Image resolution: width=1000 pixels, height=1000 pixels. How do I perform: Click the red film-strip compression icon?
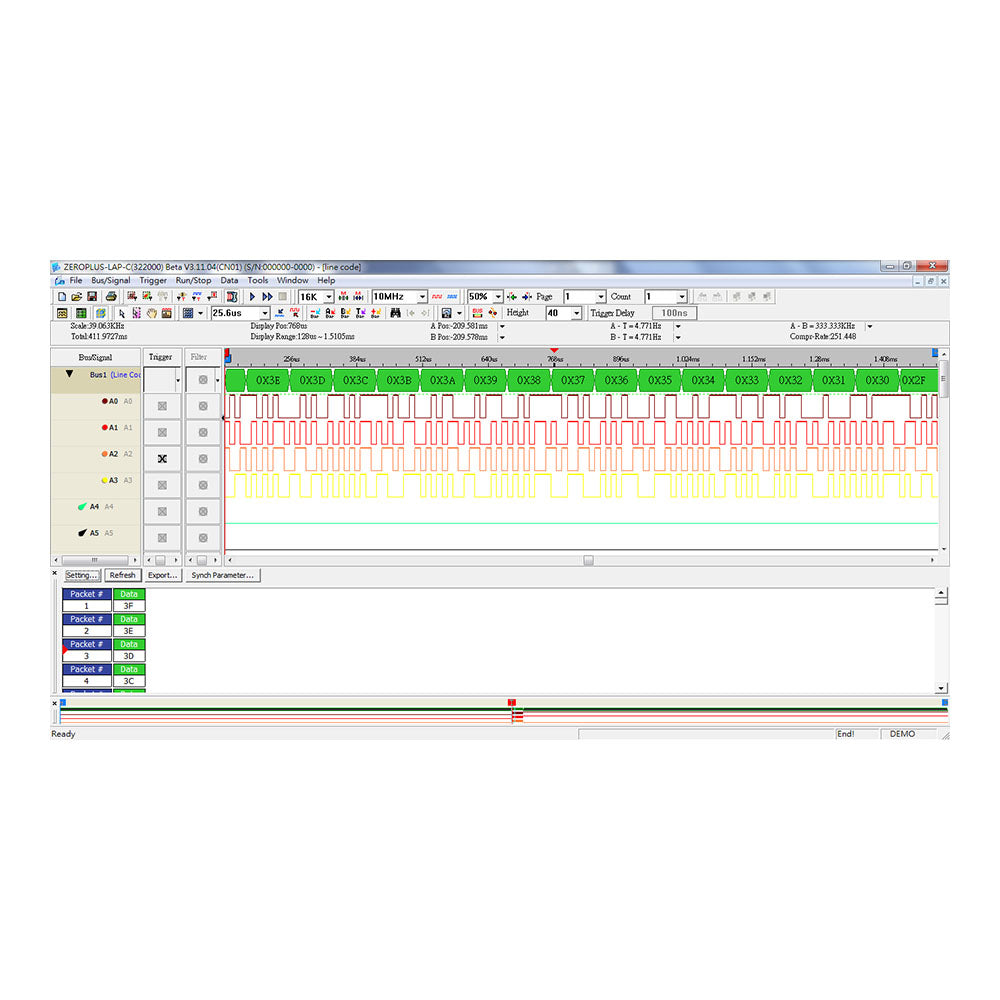click(232, 297)
